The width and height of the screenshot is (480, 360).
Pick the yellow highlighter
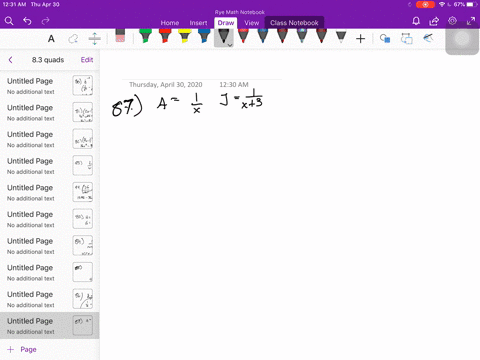pyautogui.click(x=184, y=36)
